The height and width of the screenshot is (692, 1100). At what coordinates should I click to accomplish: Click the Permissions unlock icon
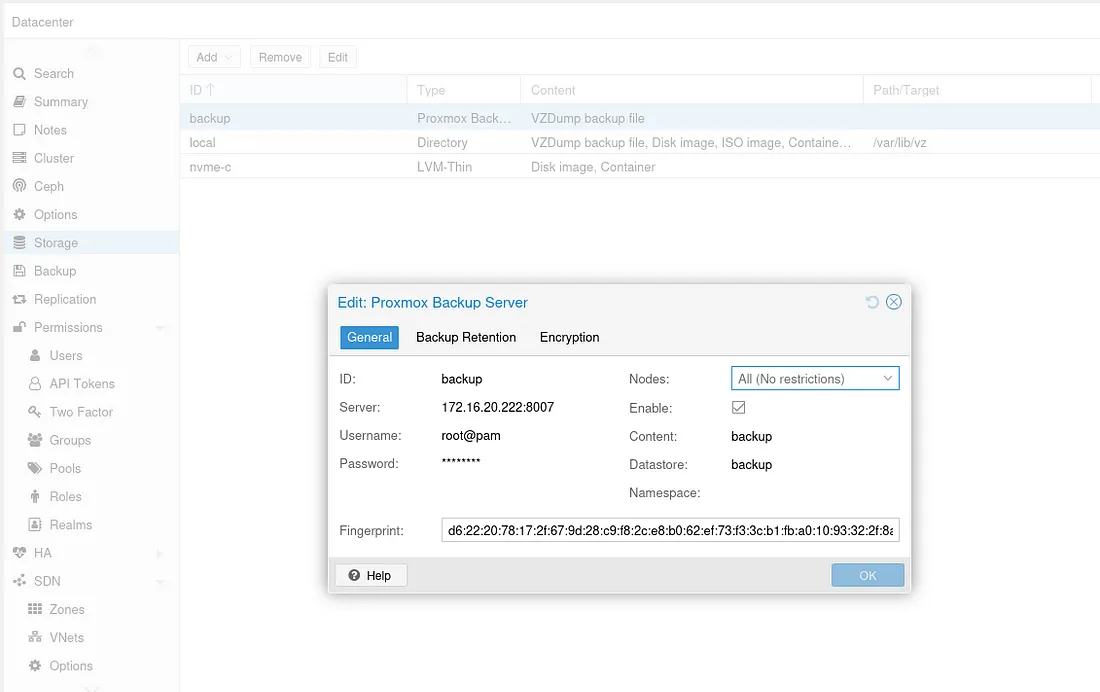tap(19, 327)
